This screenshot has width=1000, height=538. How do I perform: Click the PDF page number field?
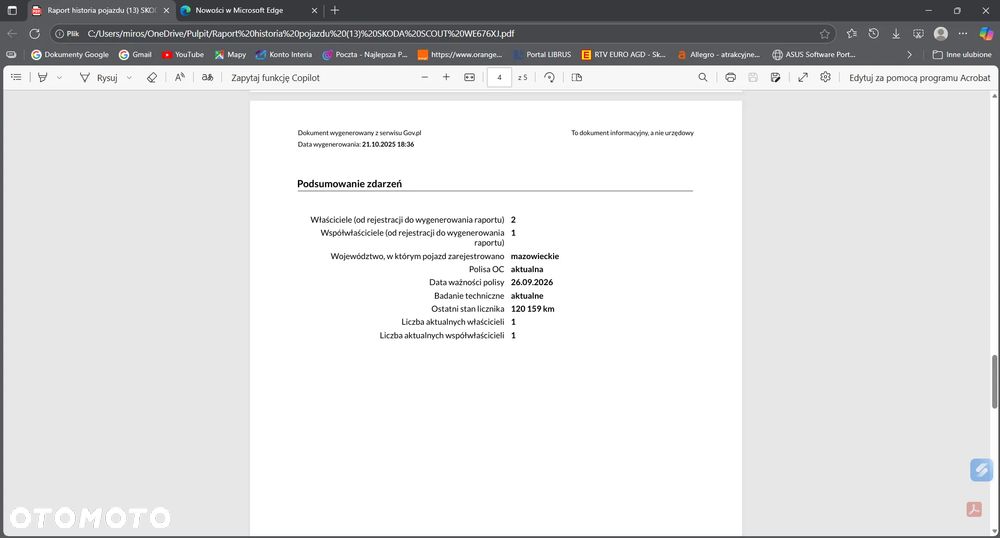[499, 77]
